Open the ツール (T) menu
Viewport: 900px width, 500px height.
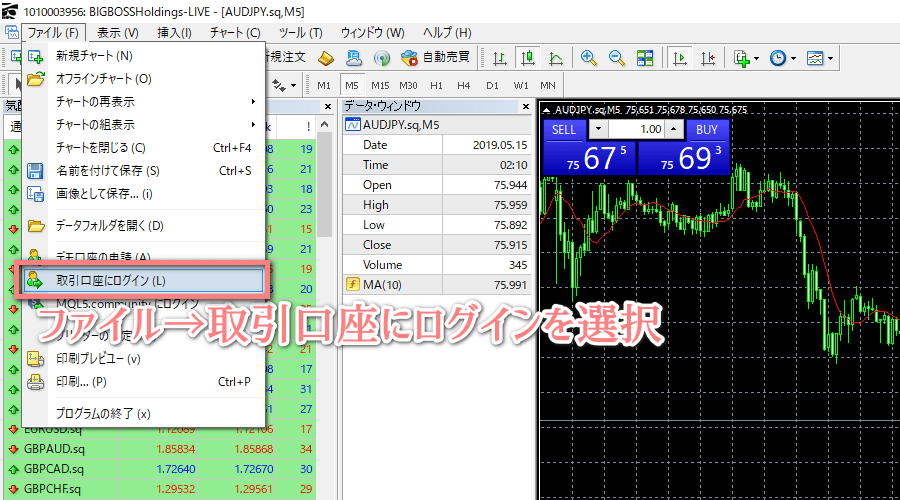(x=301, y=33)
